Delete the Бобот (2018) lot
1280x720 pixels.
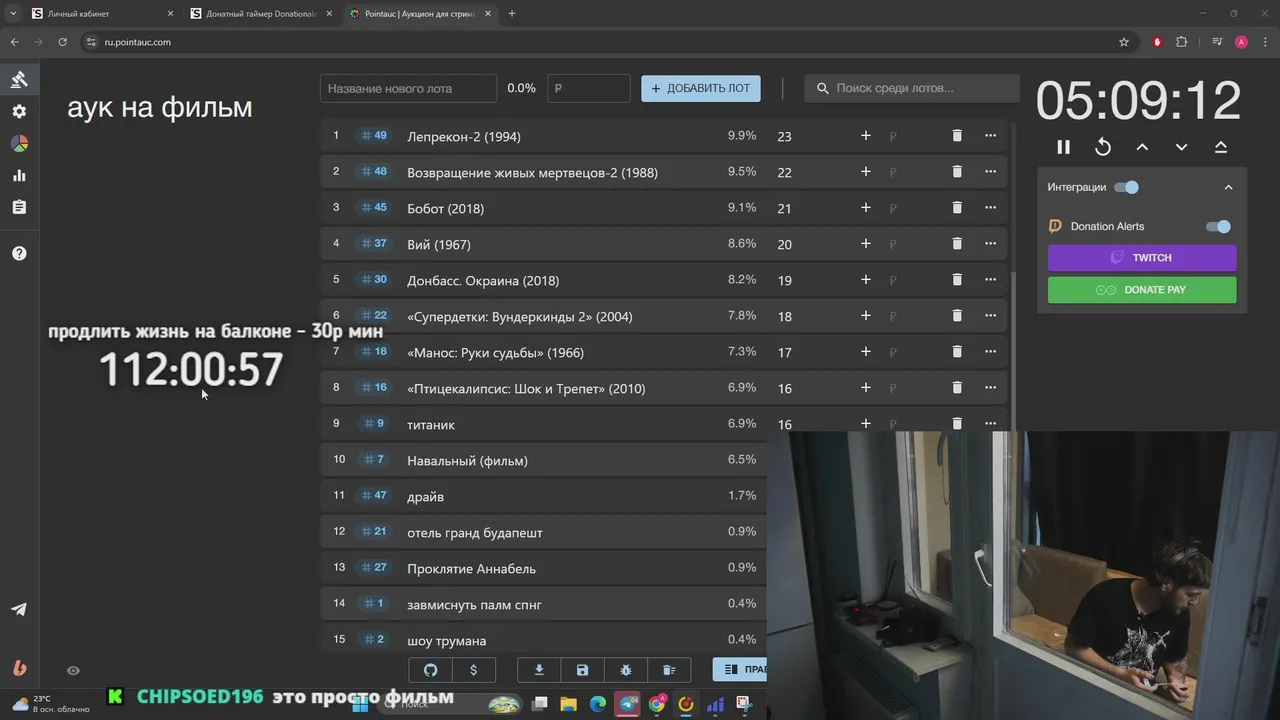coord(957,207)
